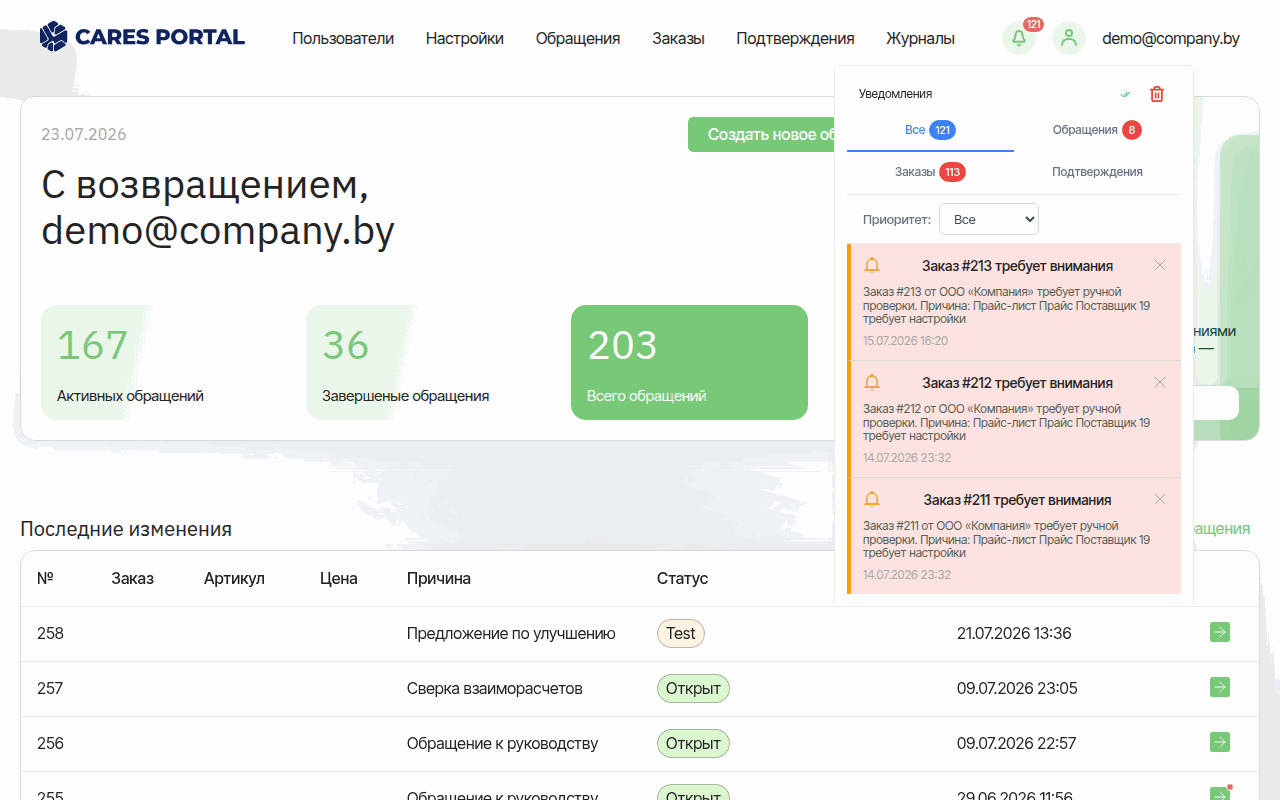Screen dimensions: 1280x800
Task: Click the Предложение по улучшению reason
Action: click(x=511, y=633)
